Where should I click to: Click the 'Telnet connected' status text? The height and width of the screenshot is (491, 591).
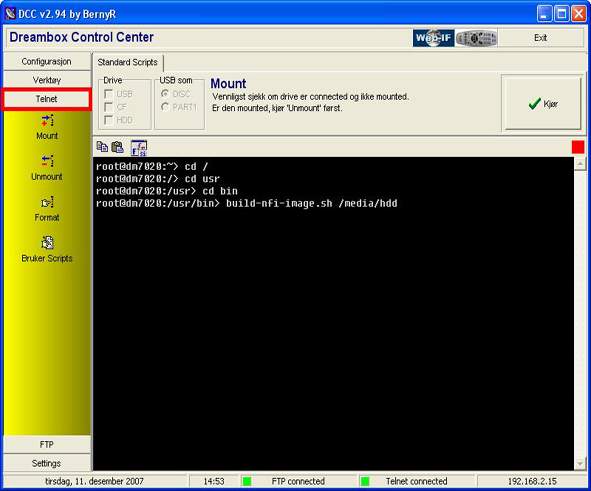pyautogui.click(x=416, y=481)
